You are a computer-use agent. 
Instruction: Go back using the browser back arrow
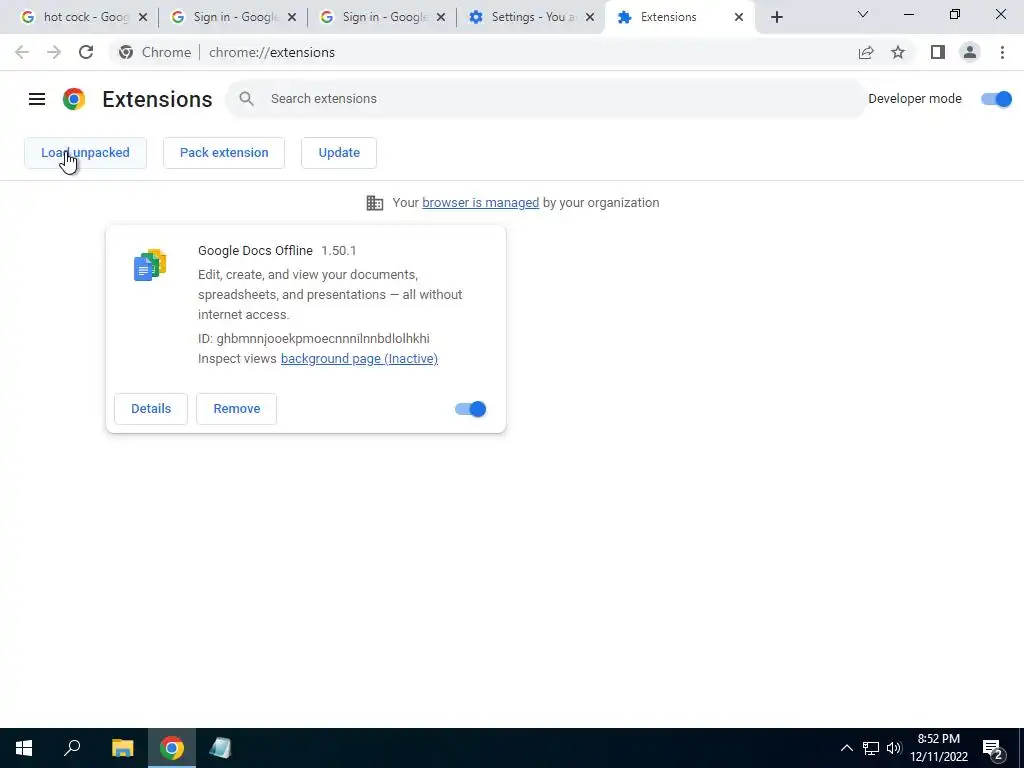coord(22,52)
